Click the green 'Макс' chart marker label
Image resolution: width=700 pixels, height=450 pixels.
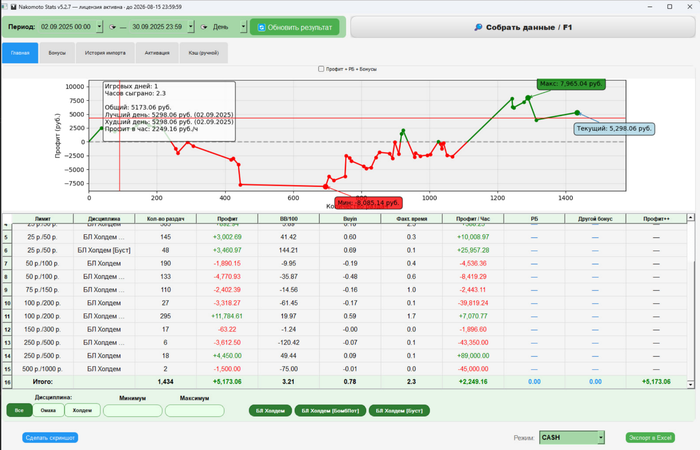[x=571, y=84]
